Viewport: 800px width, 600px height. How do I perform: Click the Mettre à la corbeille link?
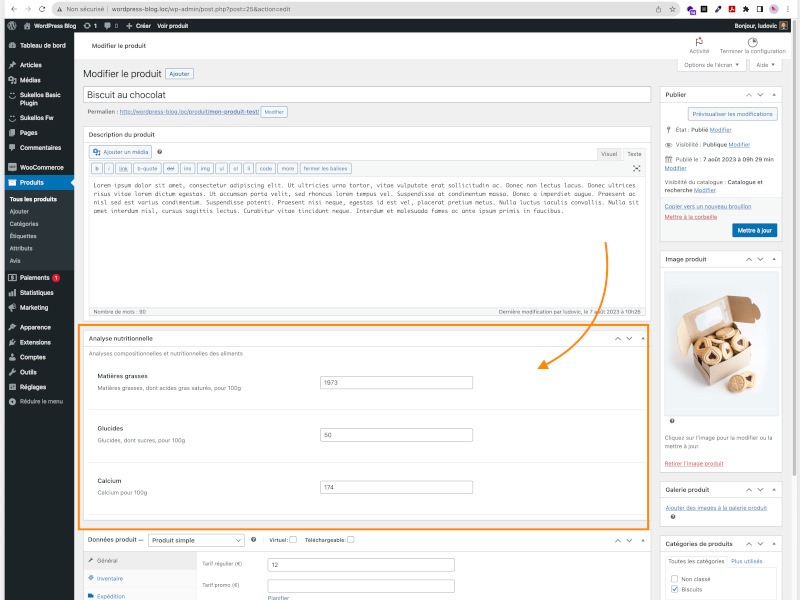[x=693, y=216]
